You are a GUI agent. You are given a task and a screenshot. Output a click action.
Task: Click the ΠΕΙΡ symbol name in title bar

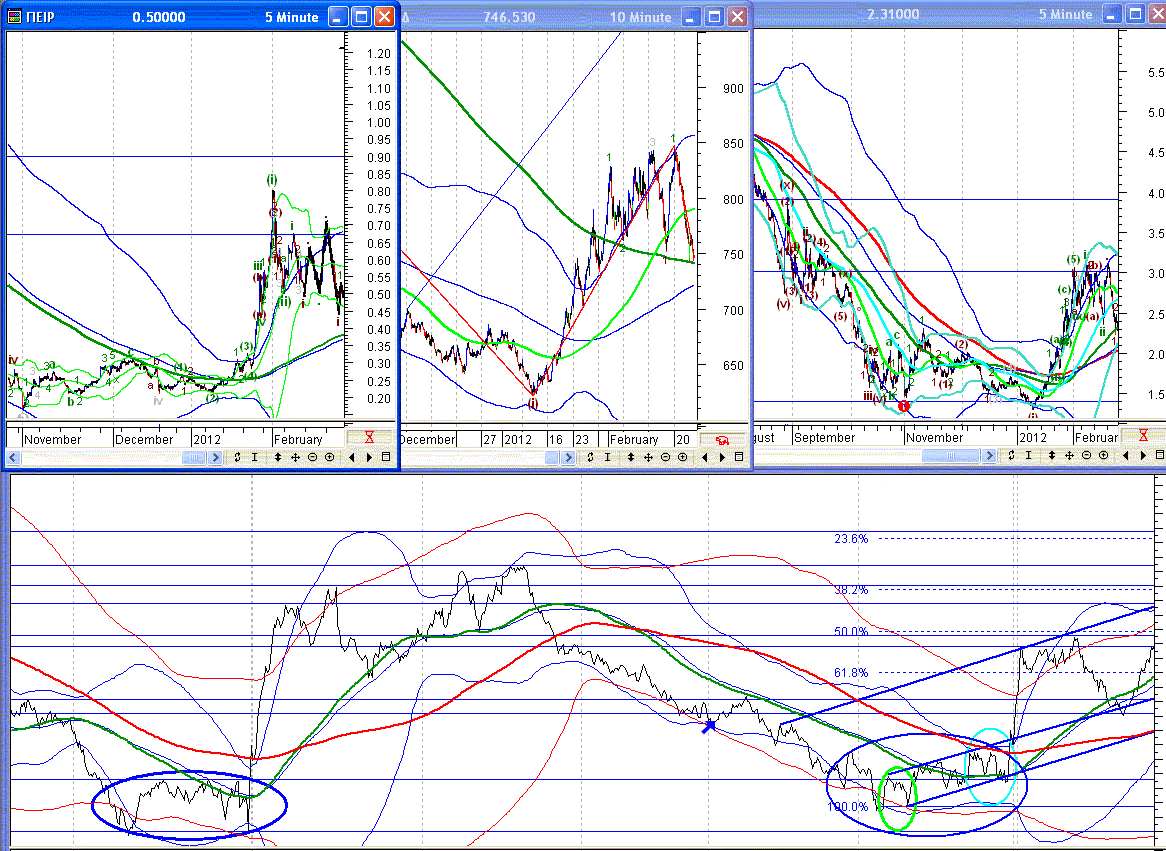tap(41, 16)
